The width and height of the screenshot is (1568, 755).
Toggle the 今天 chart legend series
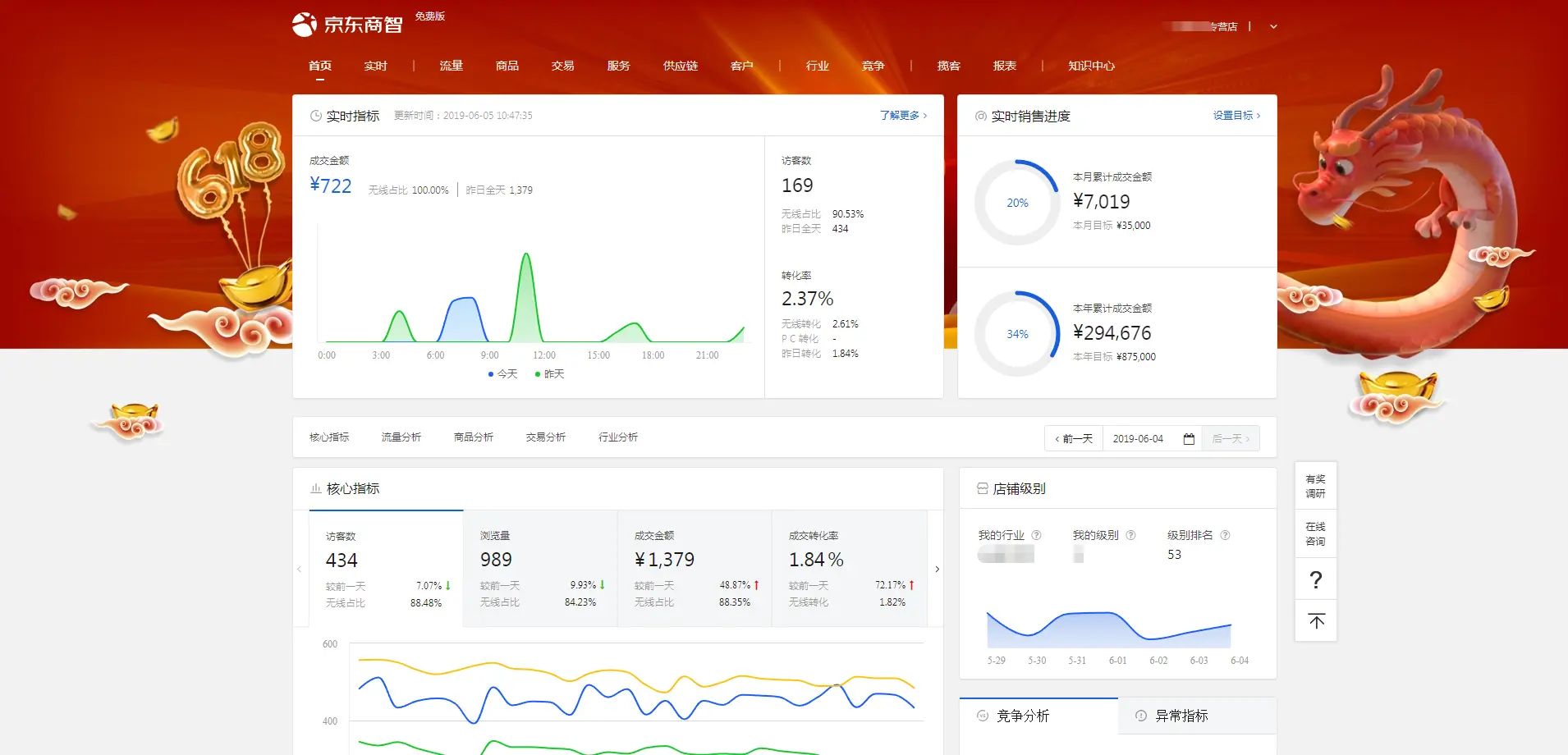[502, 374]
